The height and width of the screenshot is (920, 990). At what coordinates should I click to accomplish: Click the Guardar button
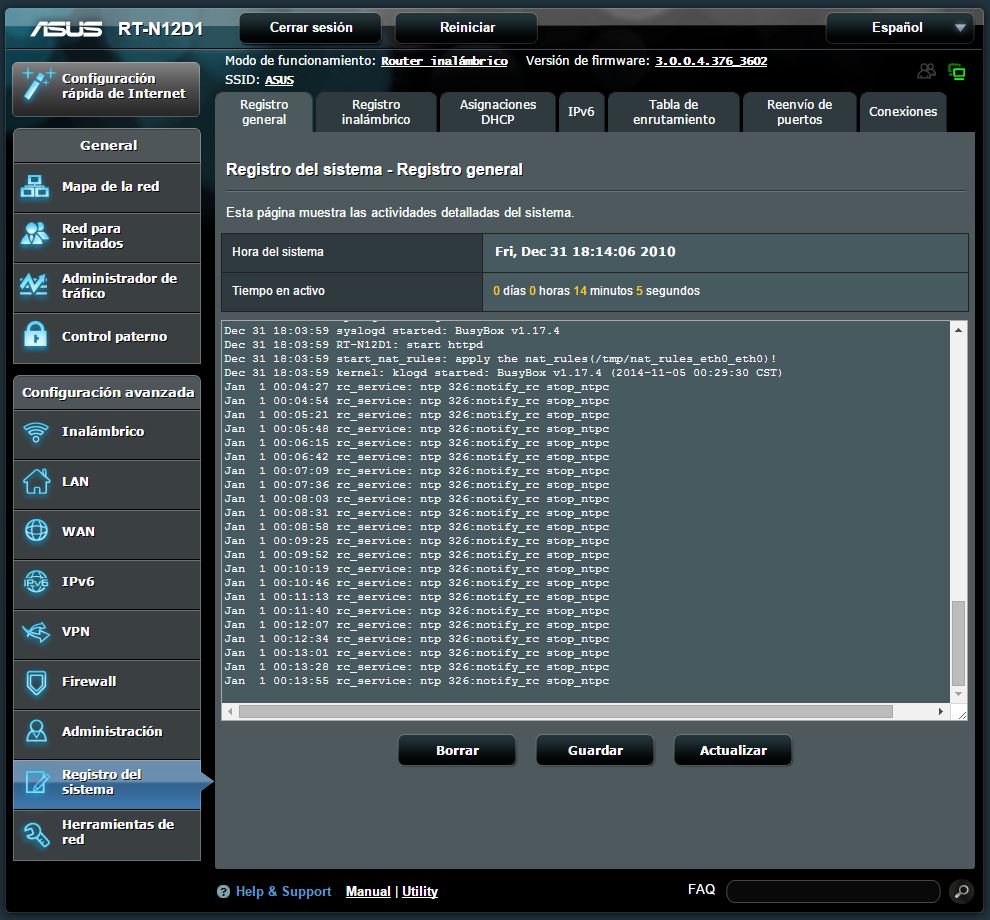595,750
